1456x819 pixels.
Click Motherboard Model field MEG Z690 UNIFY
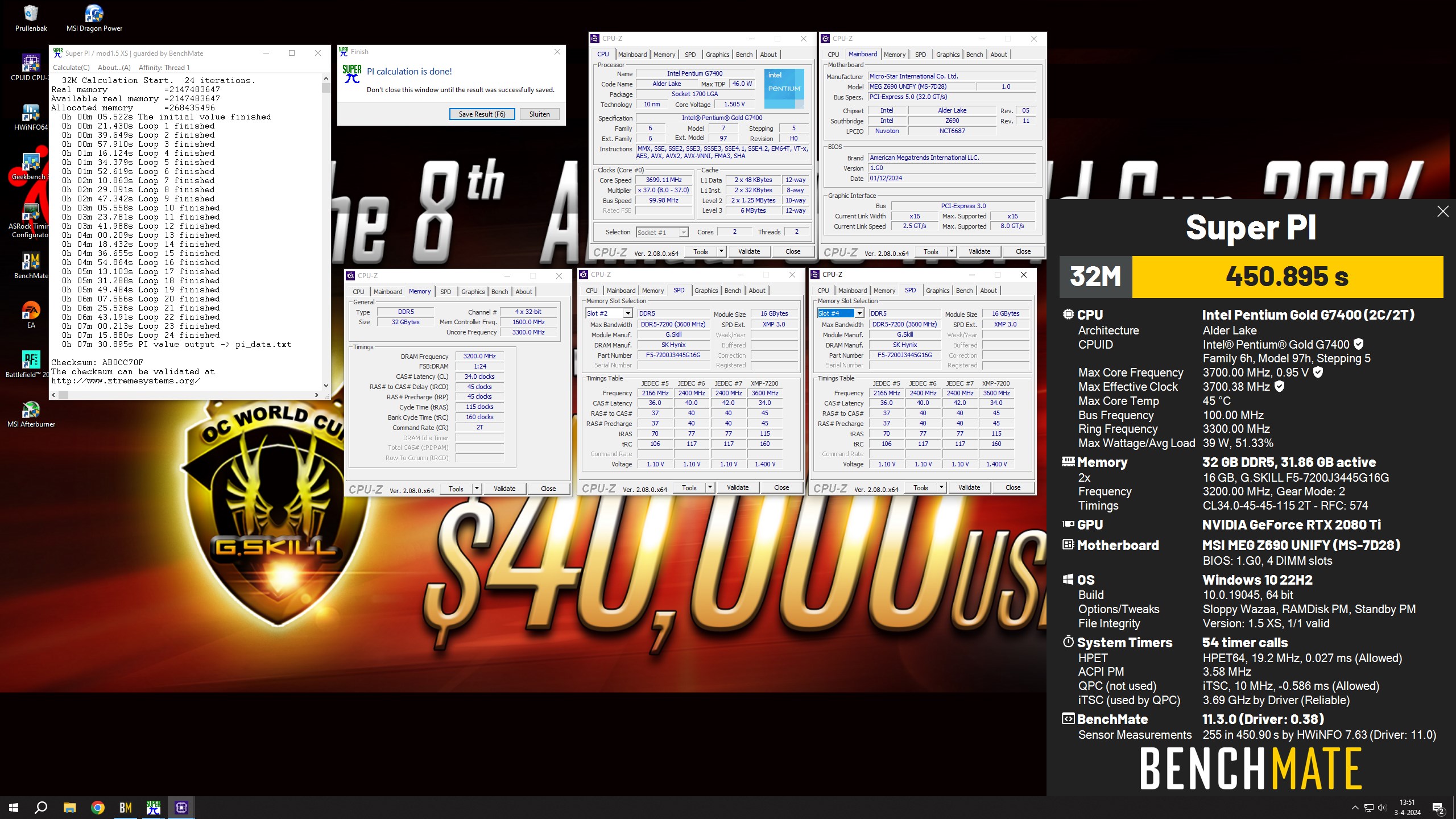pyautogui.click(x=921, y=86)
